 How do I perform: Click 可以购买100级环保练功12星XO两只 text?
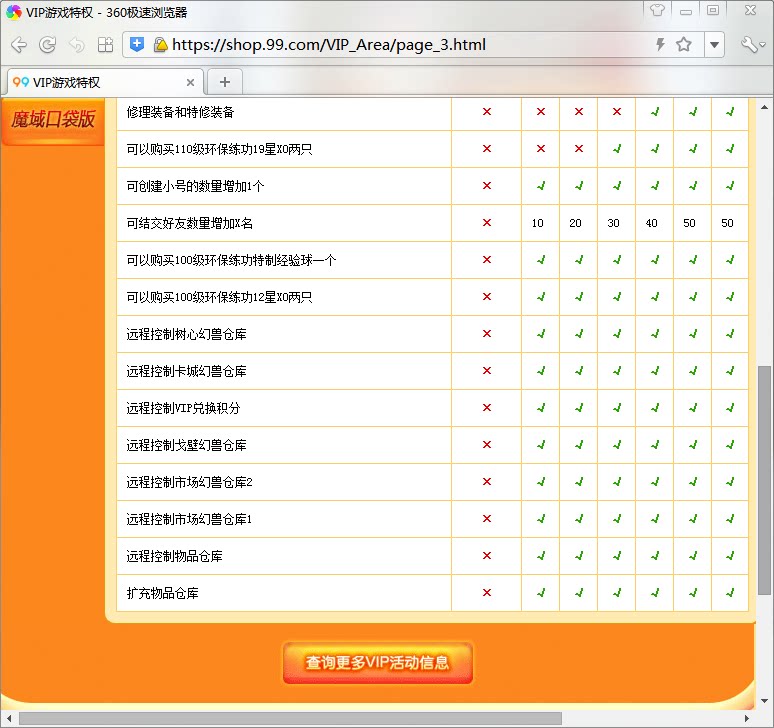pyautogui.click(x=219, y=297)
